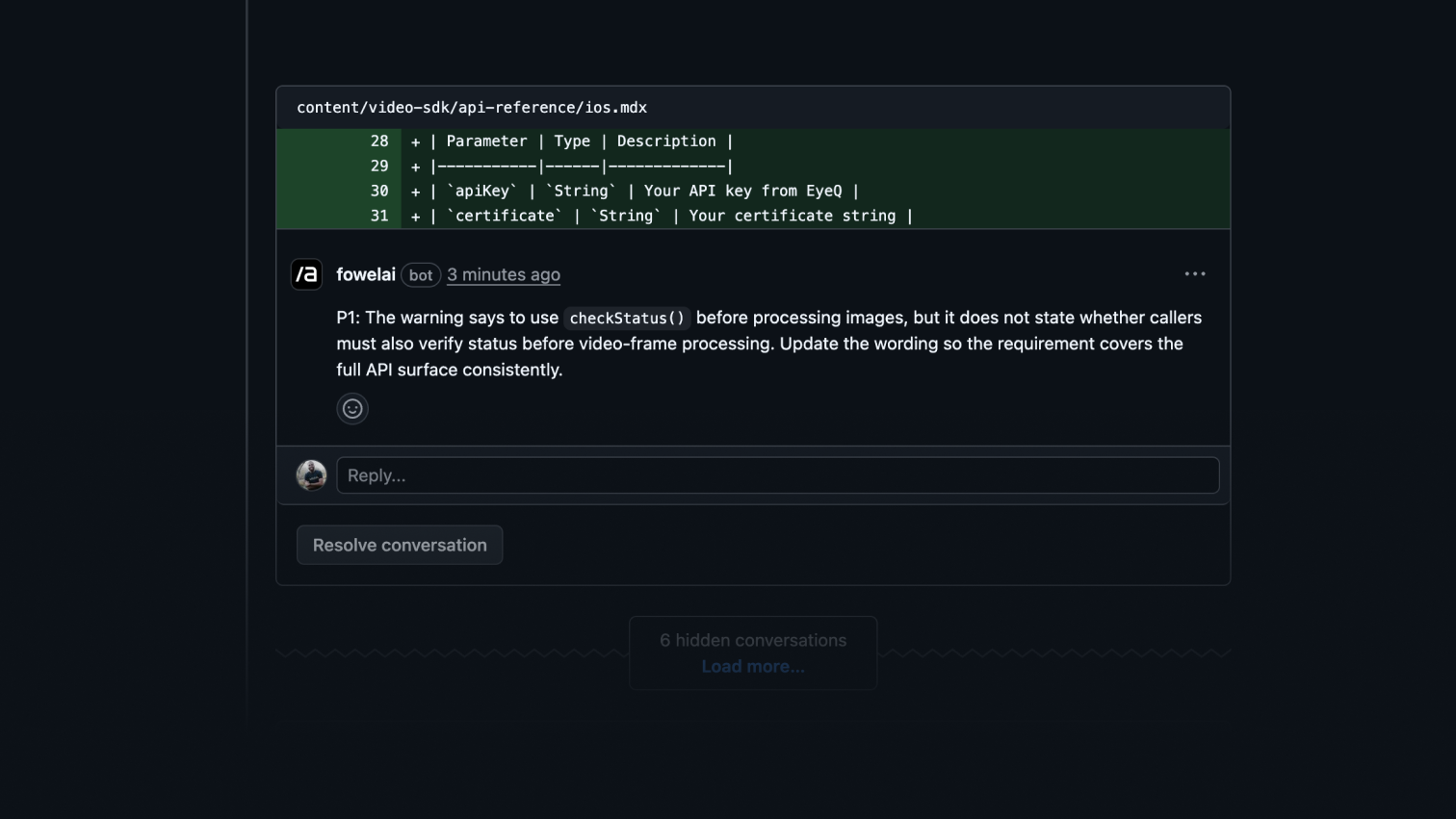Viewport: 1456px width, 819px height.
Task: Click the Resolve conversation button
Action: tap(400, 545)
